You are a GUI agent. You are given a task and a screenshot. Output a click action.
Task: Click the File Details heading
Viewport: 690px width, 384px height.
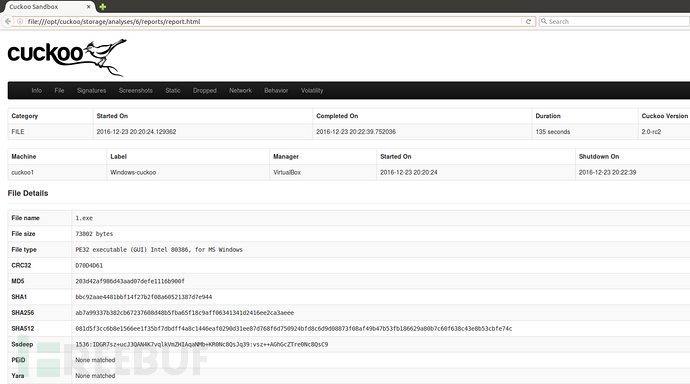(28, 193)
